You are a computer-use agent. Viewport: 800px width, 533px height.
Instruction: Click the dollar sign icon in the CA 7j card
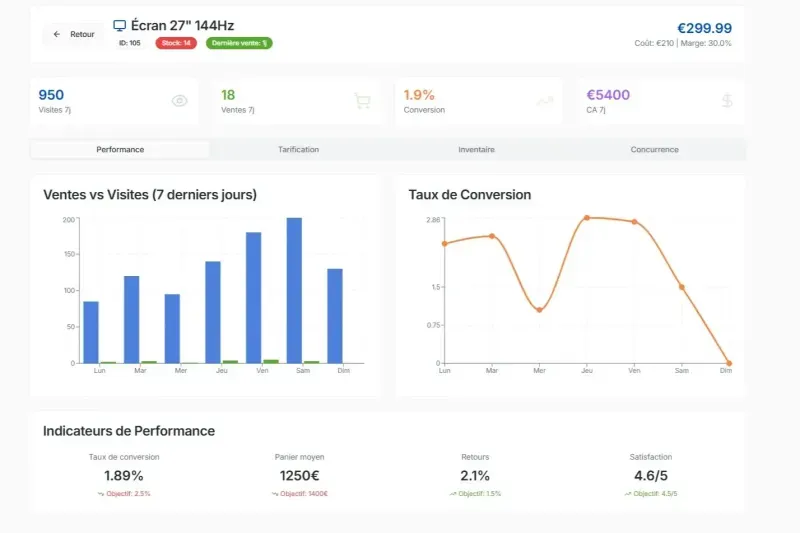tap(726, 101)
